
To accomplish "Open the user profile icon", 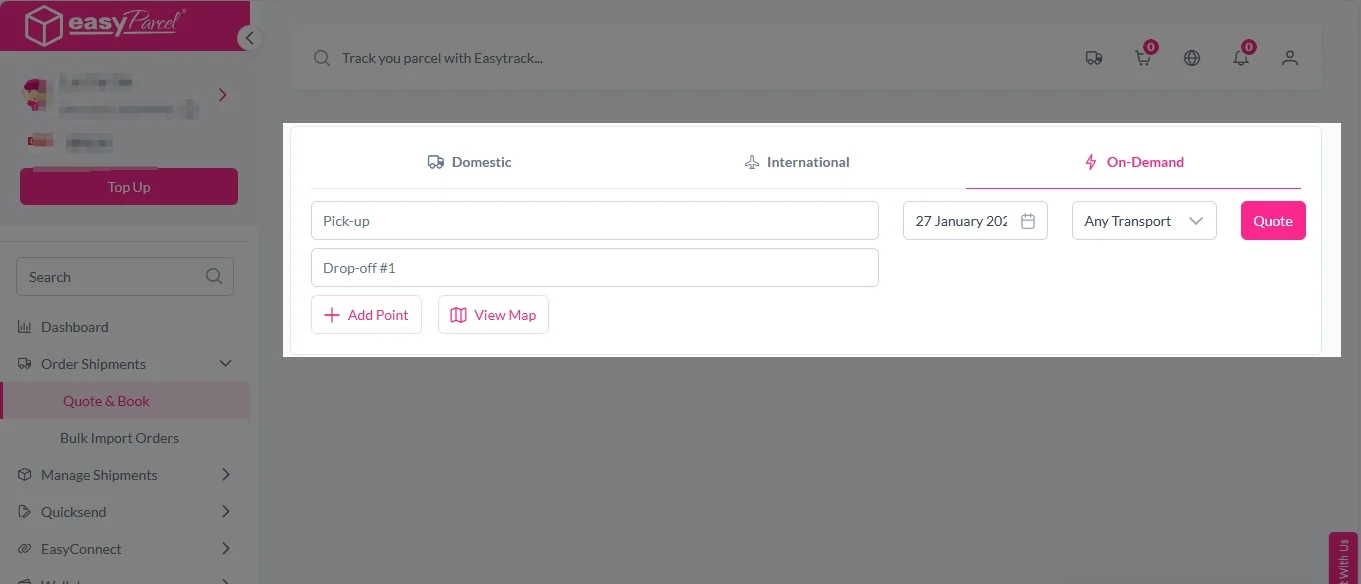I will point(1289,58).
